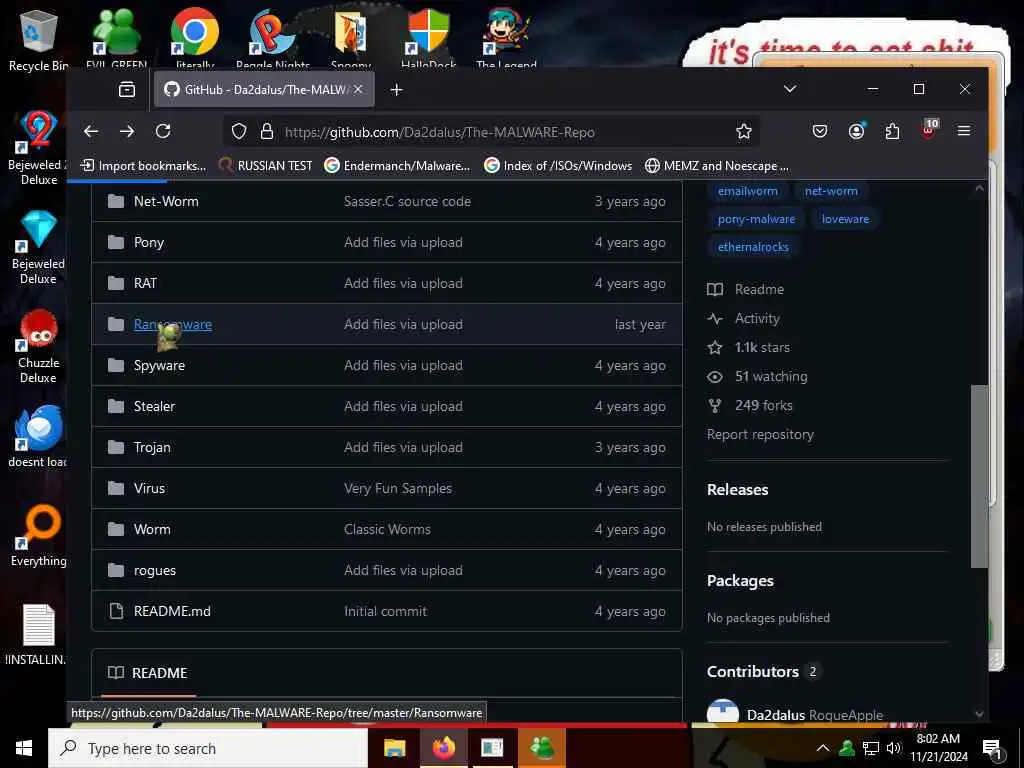Open the taskbar notification center icon
Viewport: 1024px width, 768px height.
click(x=992, y=748)
